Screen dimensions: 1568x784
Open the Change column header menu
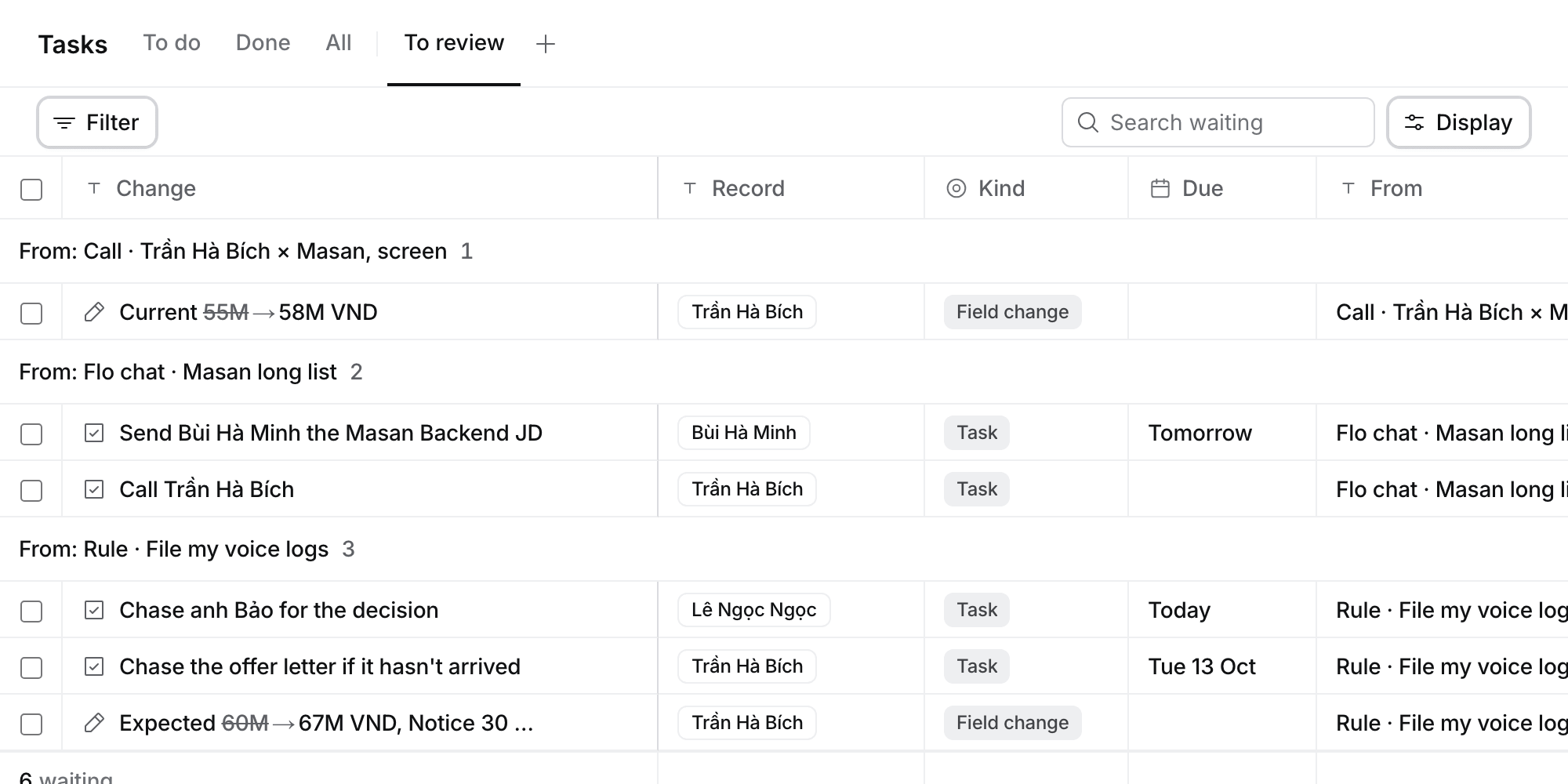coord(360,188)
